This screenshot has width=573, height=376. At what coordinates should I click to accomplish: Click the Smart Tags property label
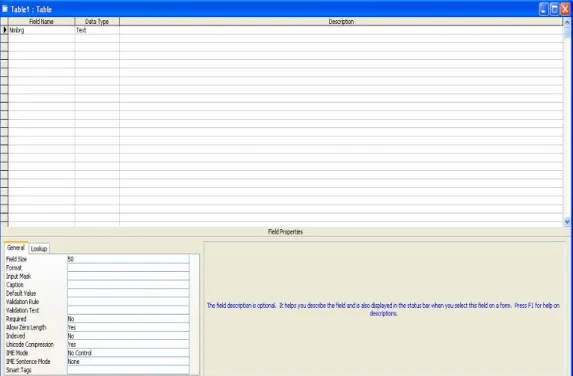tap(19, 370)
